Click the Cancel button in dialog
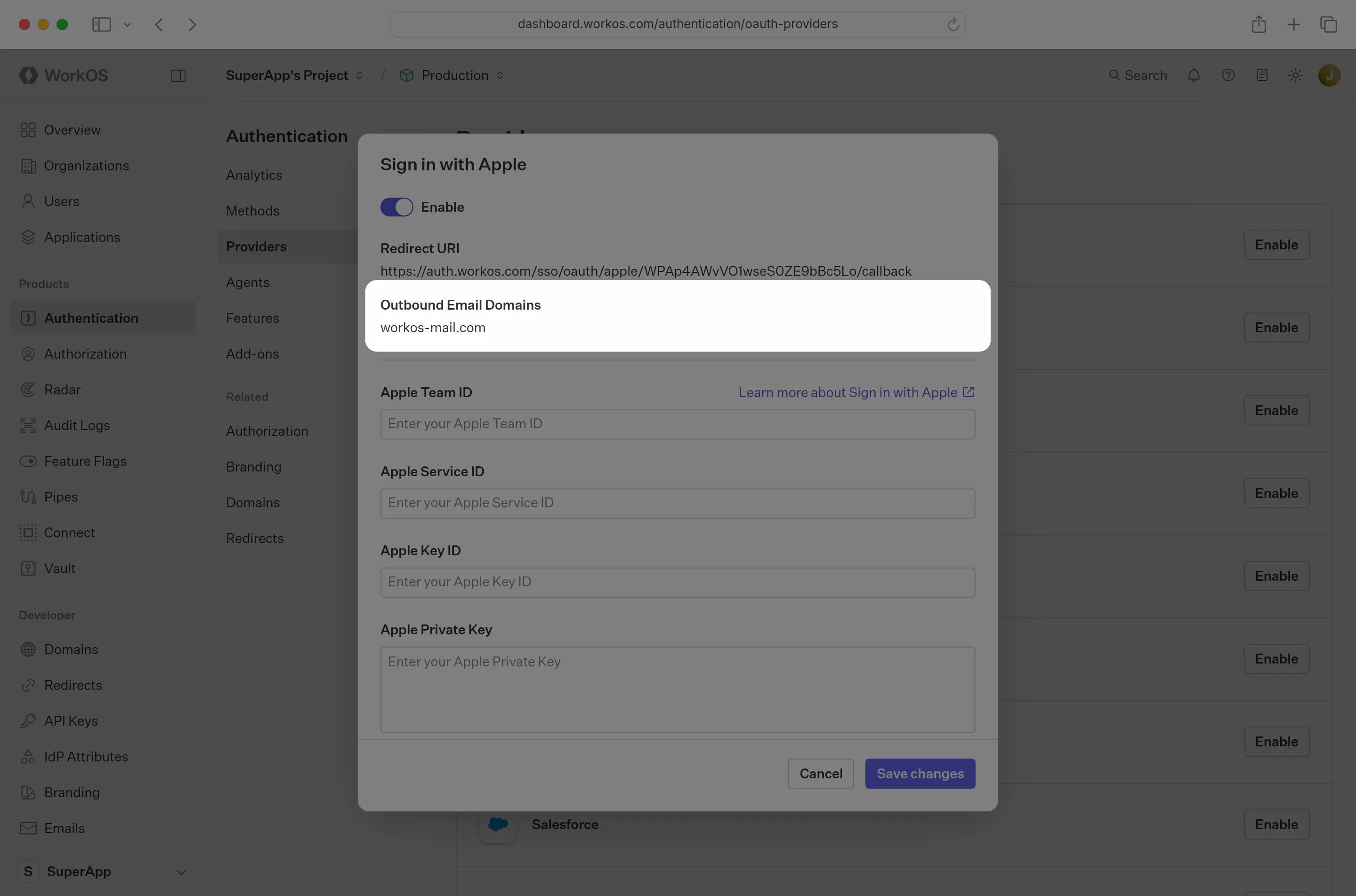Viewport: 1356px width, 896px height. coord(820,773)
